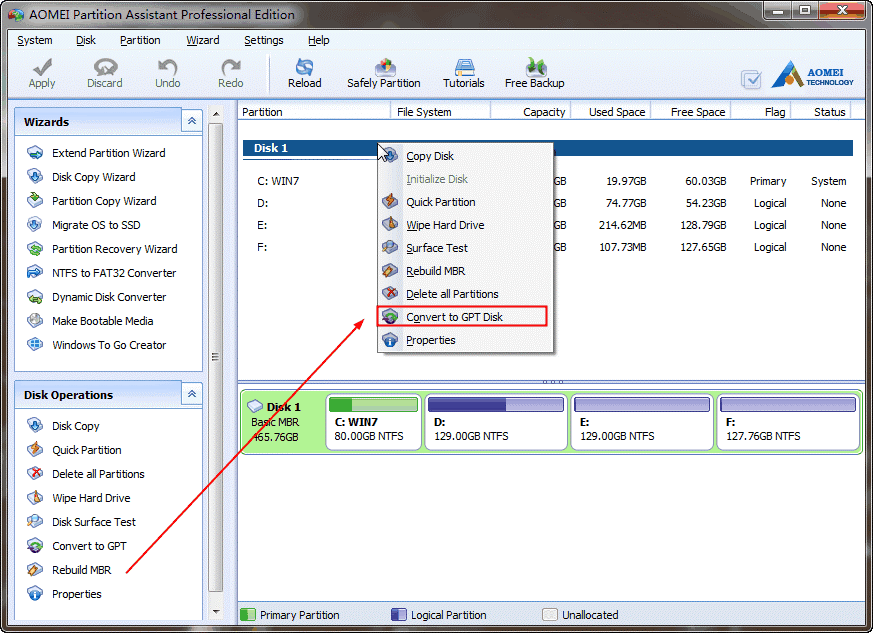Image resolution: width=873 pixels, height=633 pixels.
Task: Click the Discard toolbar icon
Action: (105, 67)
